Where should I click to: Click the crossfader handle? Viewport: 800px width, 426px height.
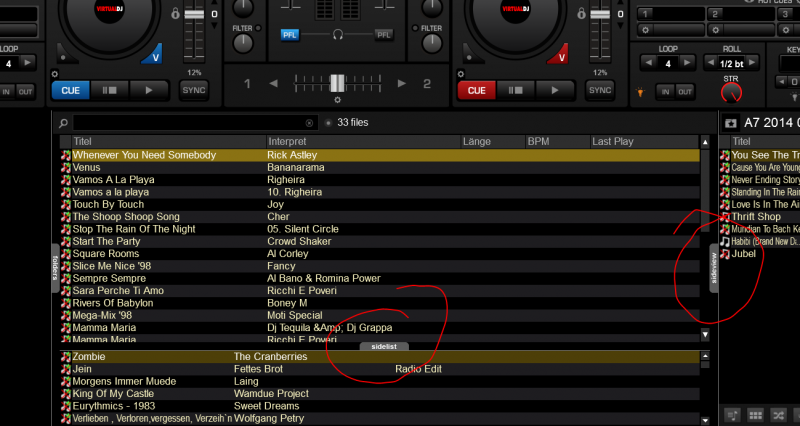(337, 83)
